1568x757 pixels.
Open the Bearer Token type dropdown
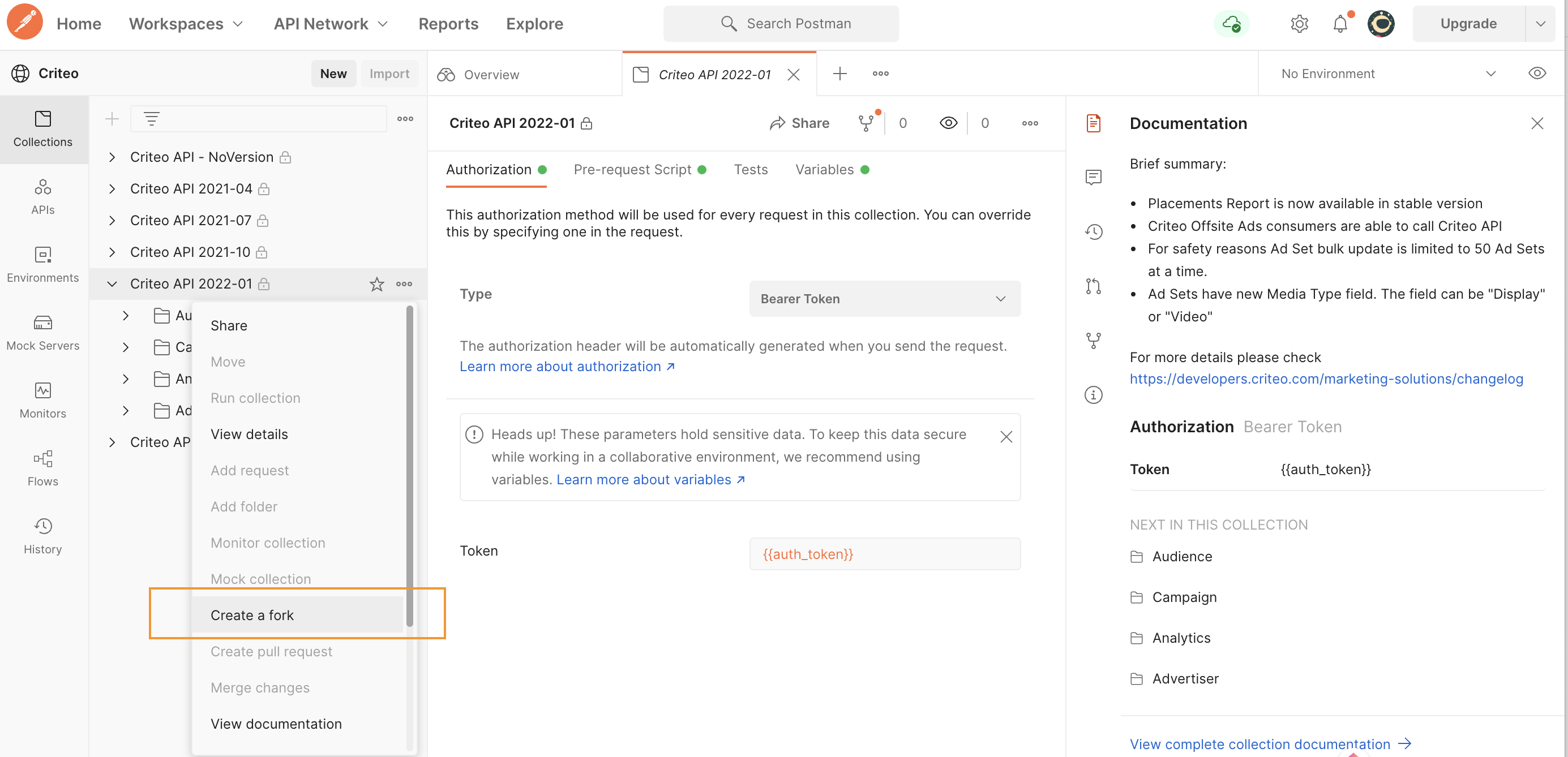click(x=884, y=299)
